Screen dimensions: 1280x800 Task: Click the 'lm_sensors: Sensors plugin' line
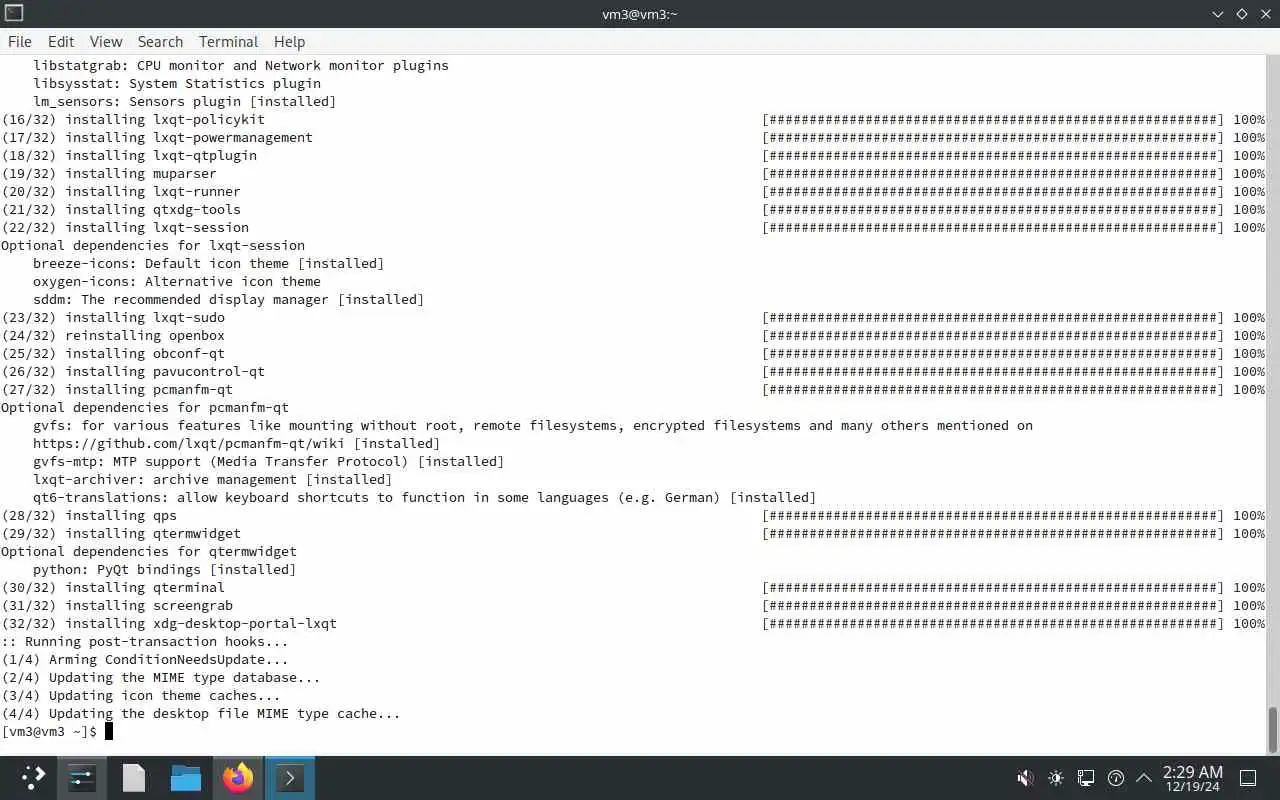pos(185,101)
